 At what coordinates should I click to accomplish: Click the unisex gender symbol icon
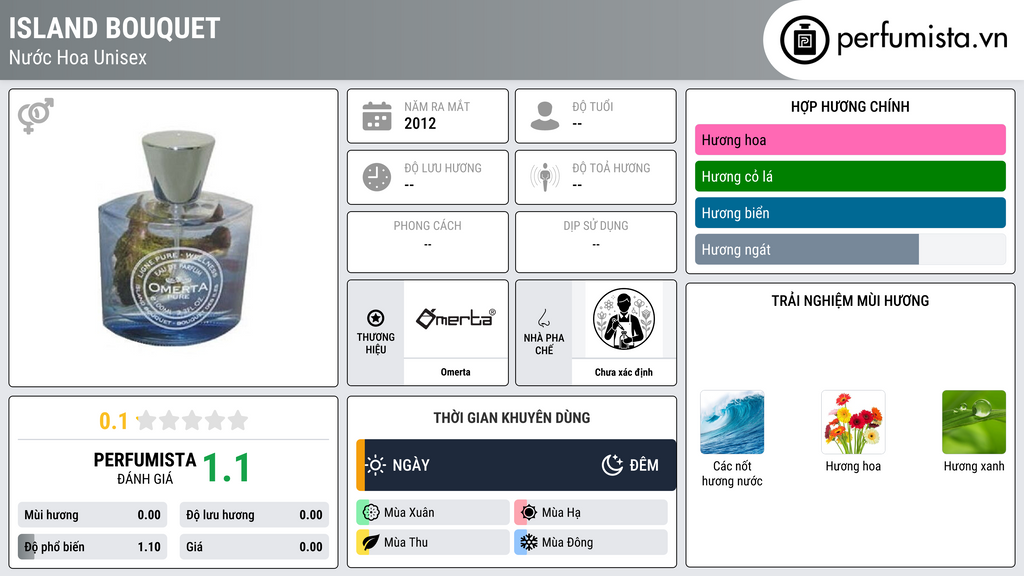click(36, 116)
